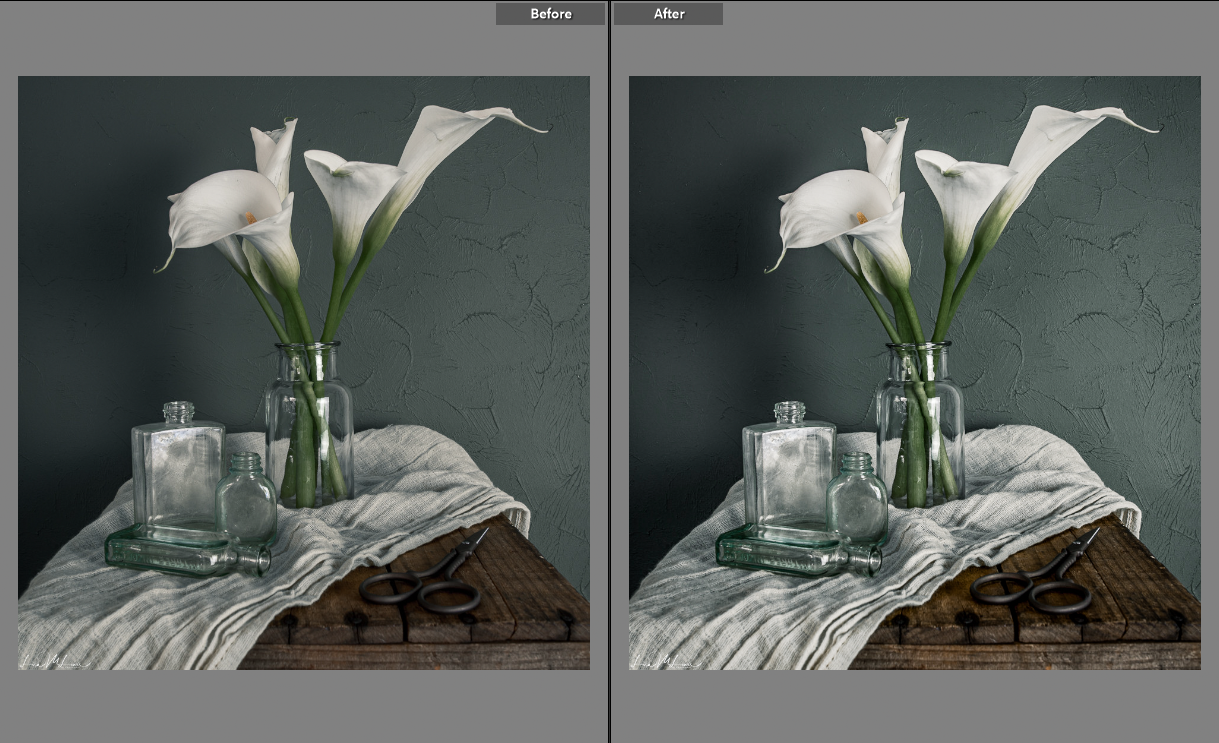The width and height of the screenshot is (1219, 743).
Task: Select the Before photo preview
Action: [304, 373]
